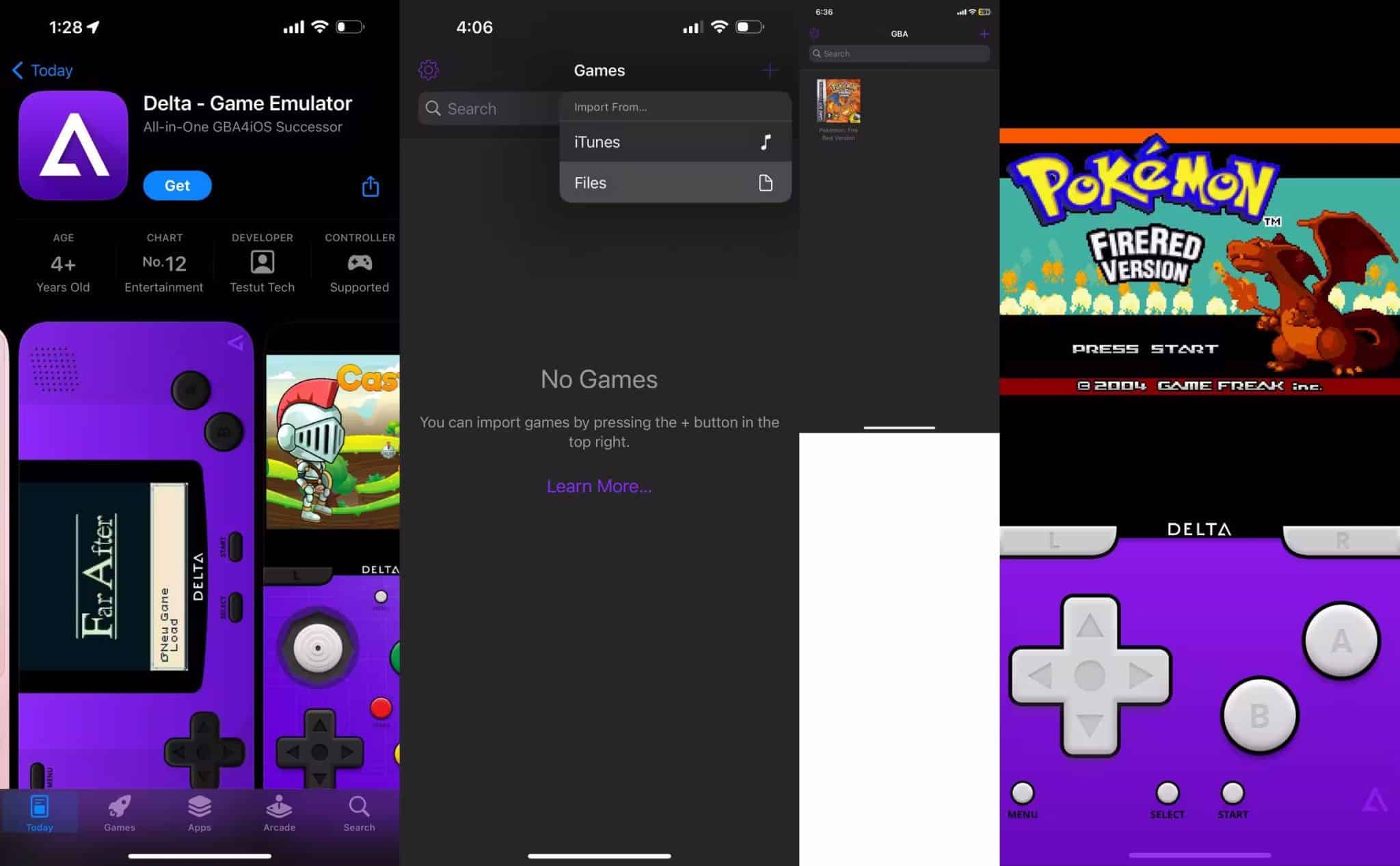Tap the MENU button on emulator
Image resolution: width=1400 pixels, height=866 pixels.
point(1023,794)
